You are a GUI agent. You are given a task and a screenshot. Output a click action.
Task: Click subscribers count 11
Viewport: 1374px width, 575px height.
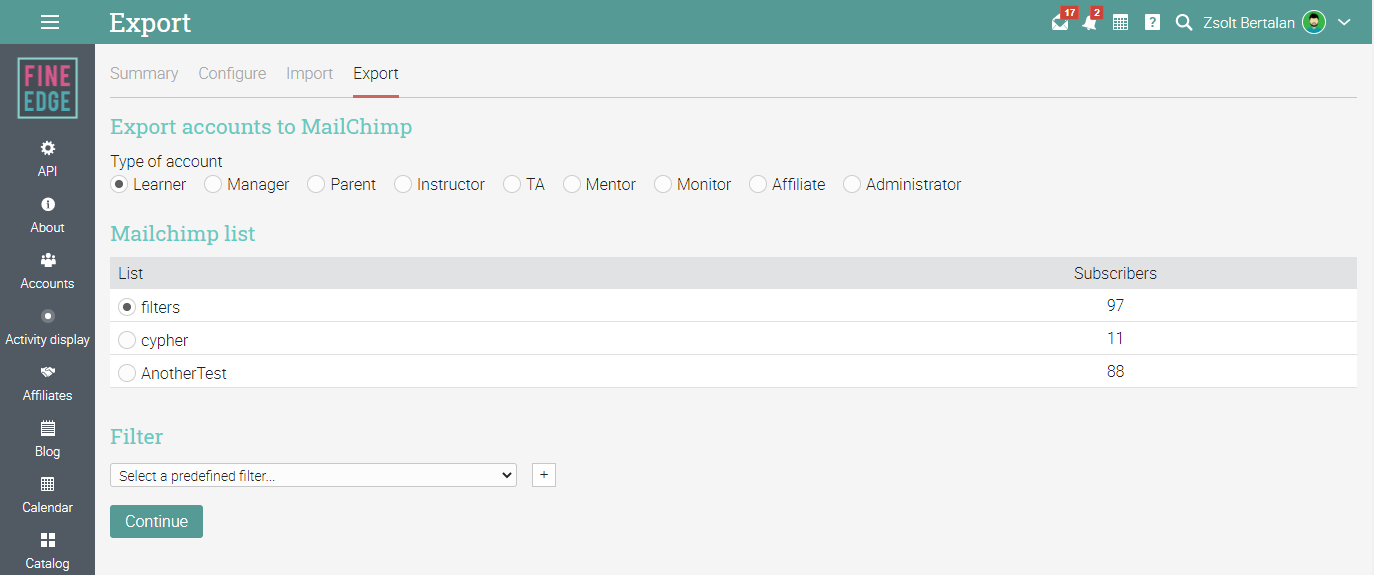click(x=1115, y=338)
